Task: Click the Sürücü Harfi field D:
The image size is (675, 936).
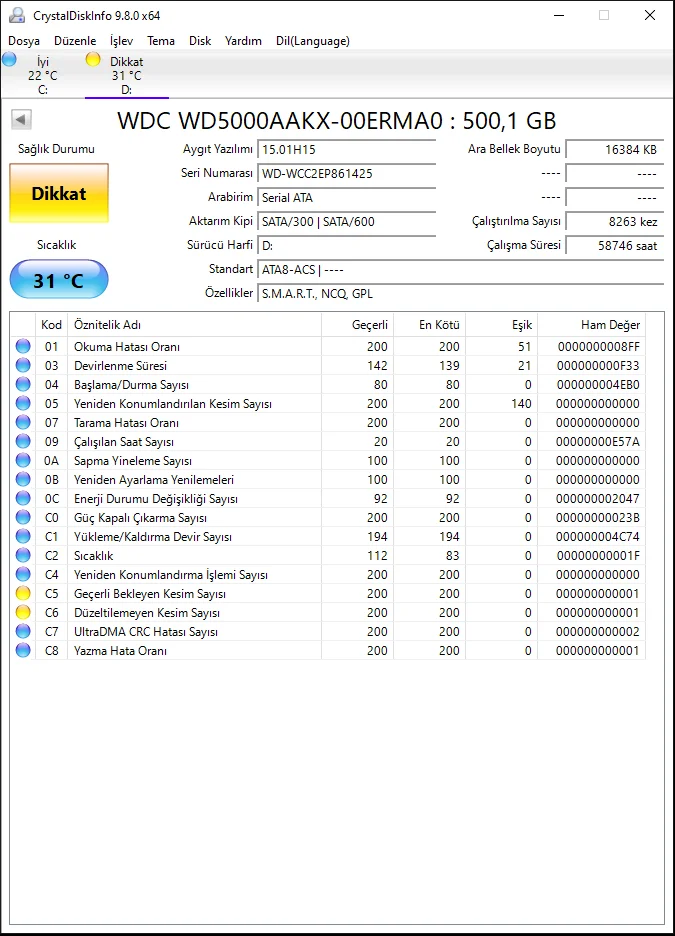Action: [x=347, y=245]
